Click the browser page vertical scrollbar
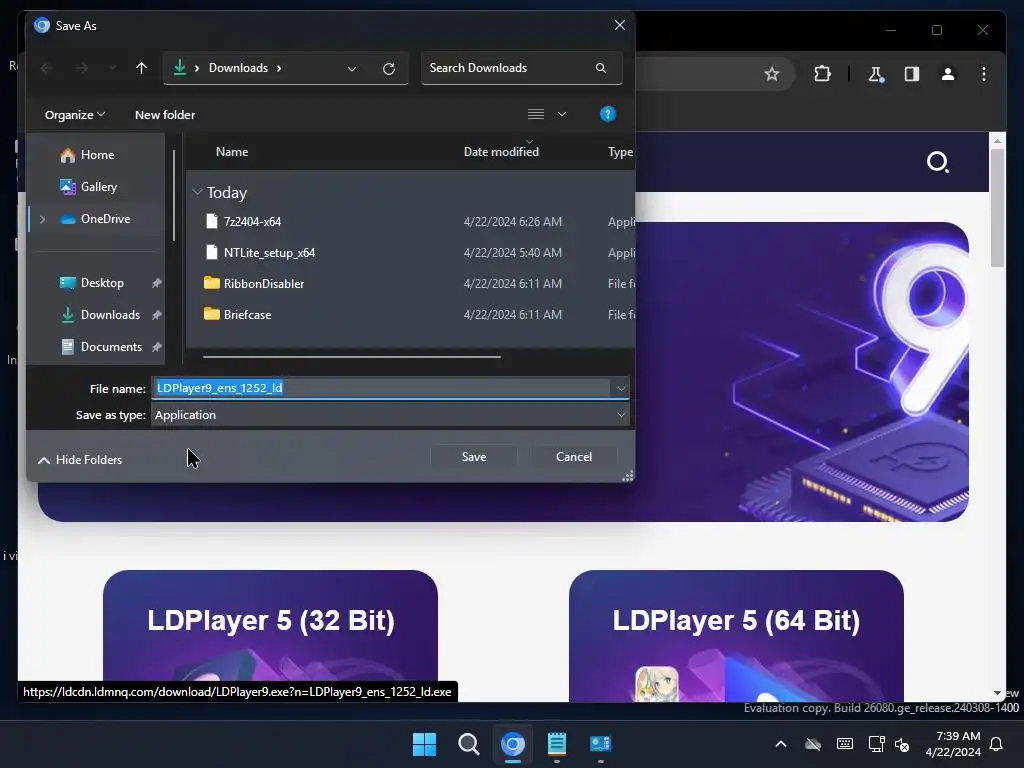 (997, 208)
